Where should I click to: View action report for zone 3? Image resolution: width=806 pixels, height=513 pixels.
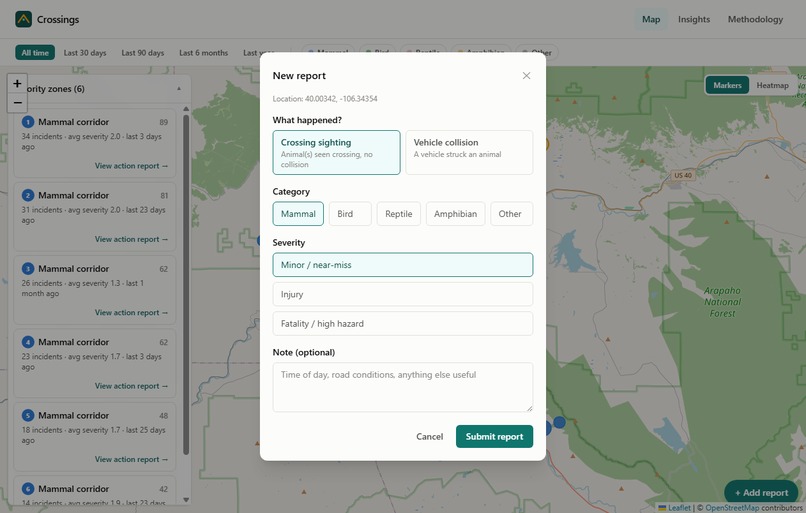[x=131, y=313]
